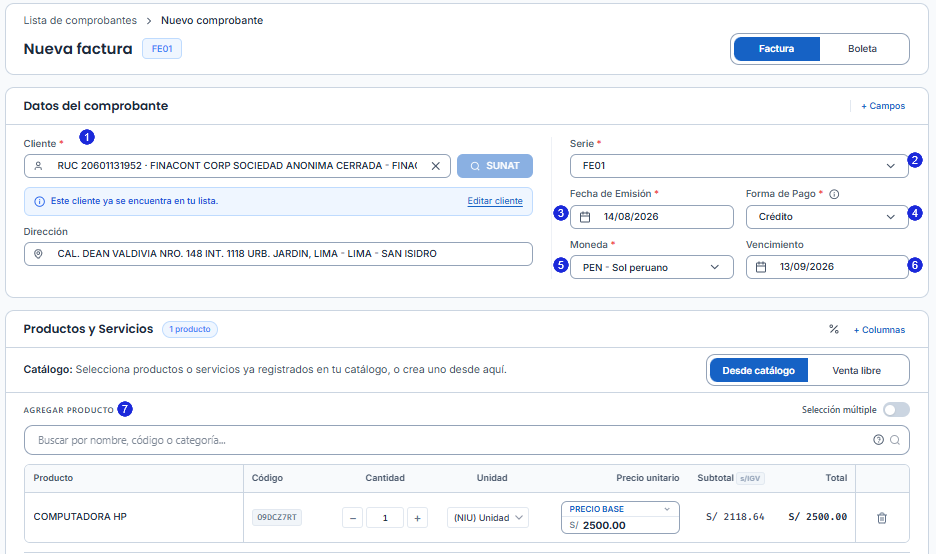Viewport: 936px width, 554px height.
Task: Open the Serie FE01 dropdown
Action: click(x=739, y=166)
